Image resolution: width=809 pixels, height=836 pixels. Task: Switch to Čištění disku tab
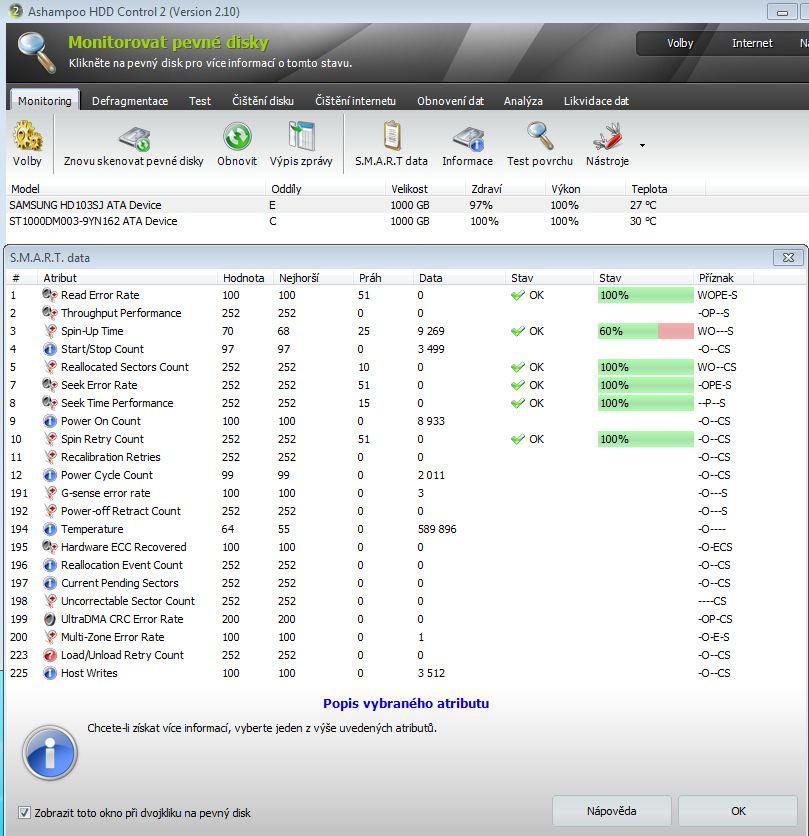coord(262,101)
